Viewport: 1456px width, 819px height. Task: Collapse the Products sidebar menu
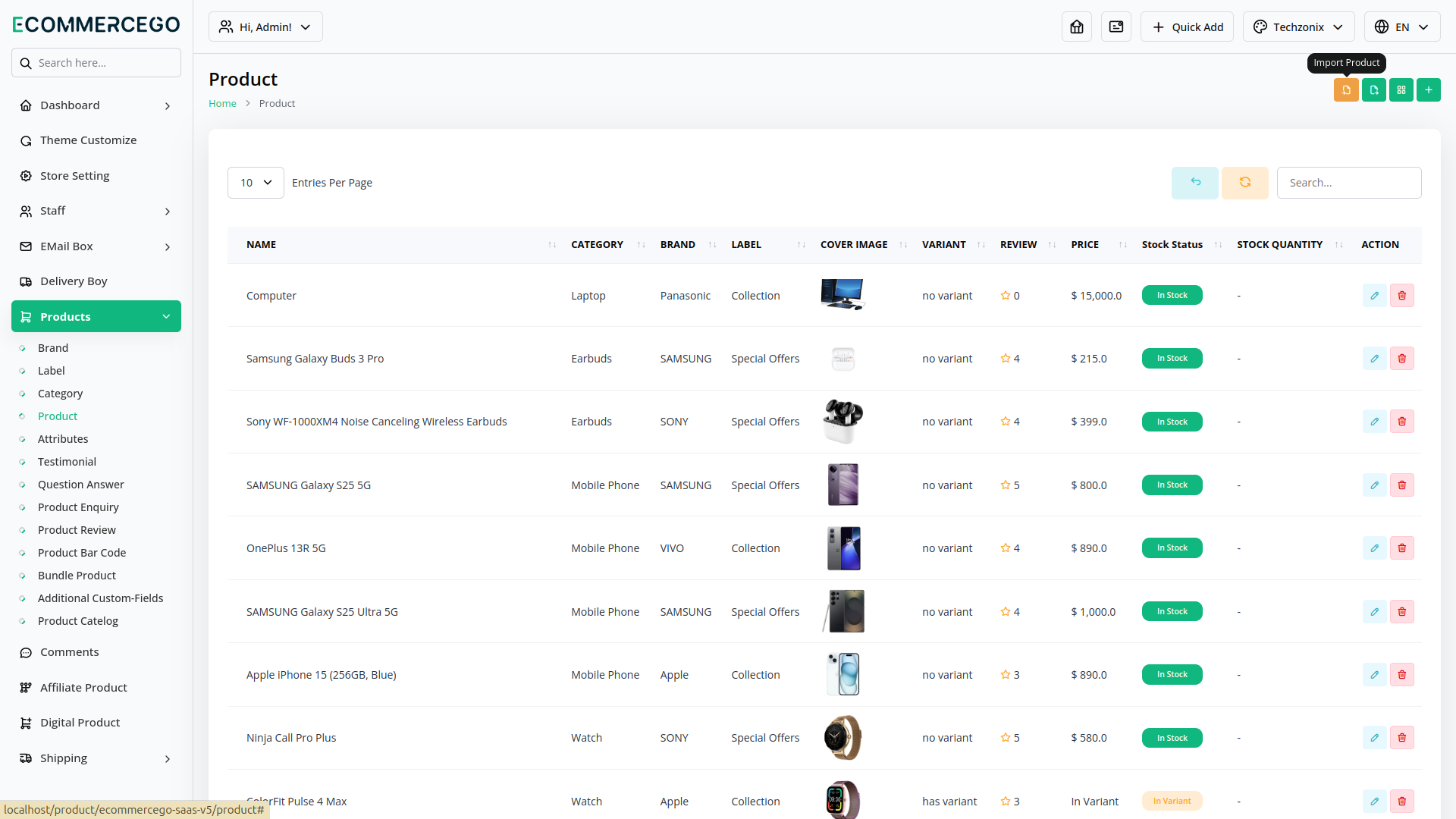96,316
